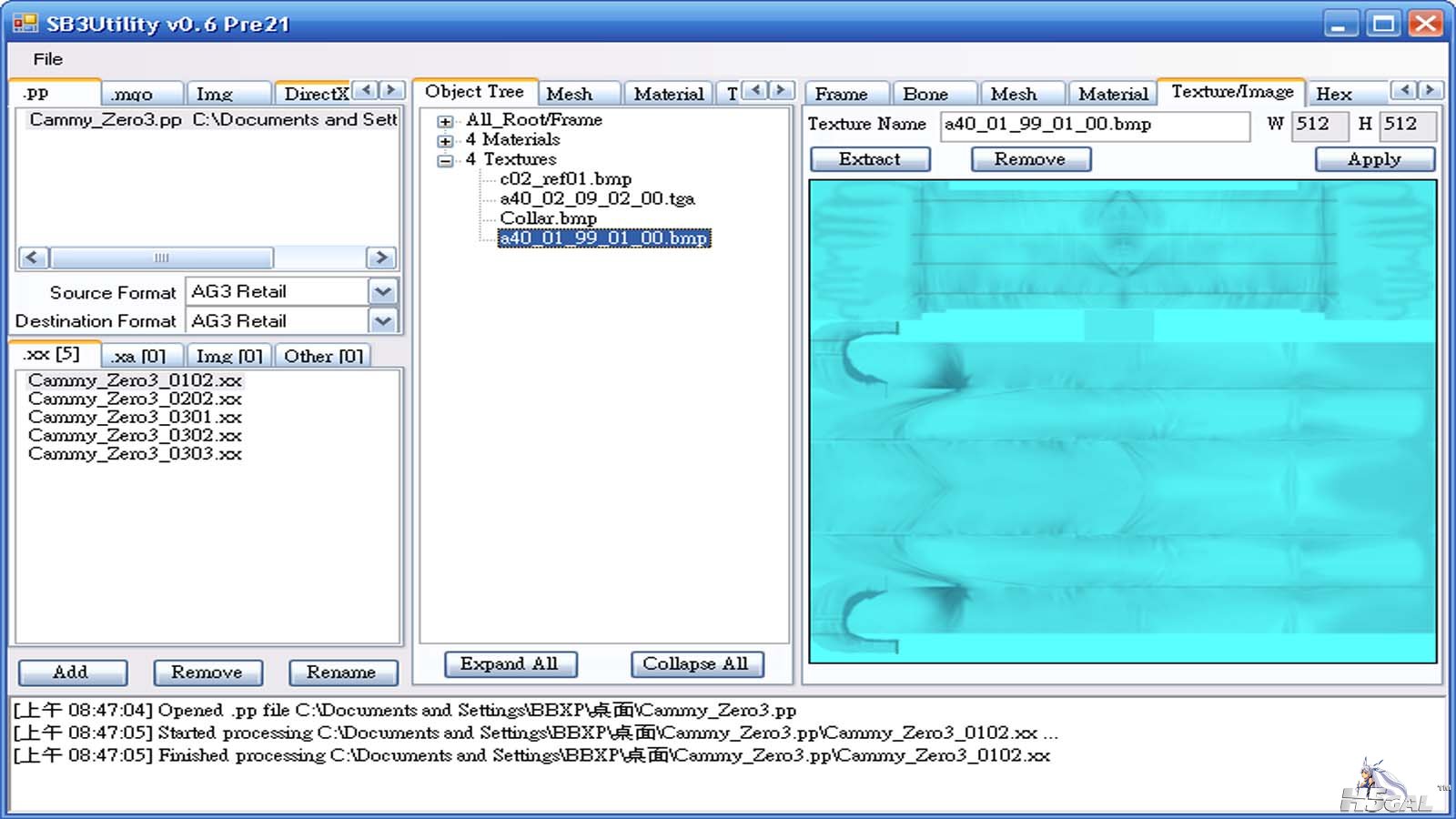The image size is (1456, 819).
Task: Switch to the Texture/Image tab
Action: click(x=1232, y=92)
